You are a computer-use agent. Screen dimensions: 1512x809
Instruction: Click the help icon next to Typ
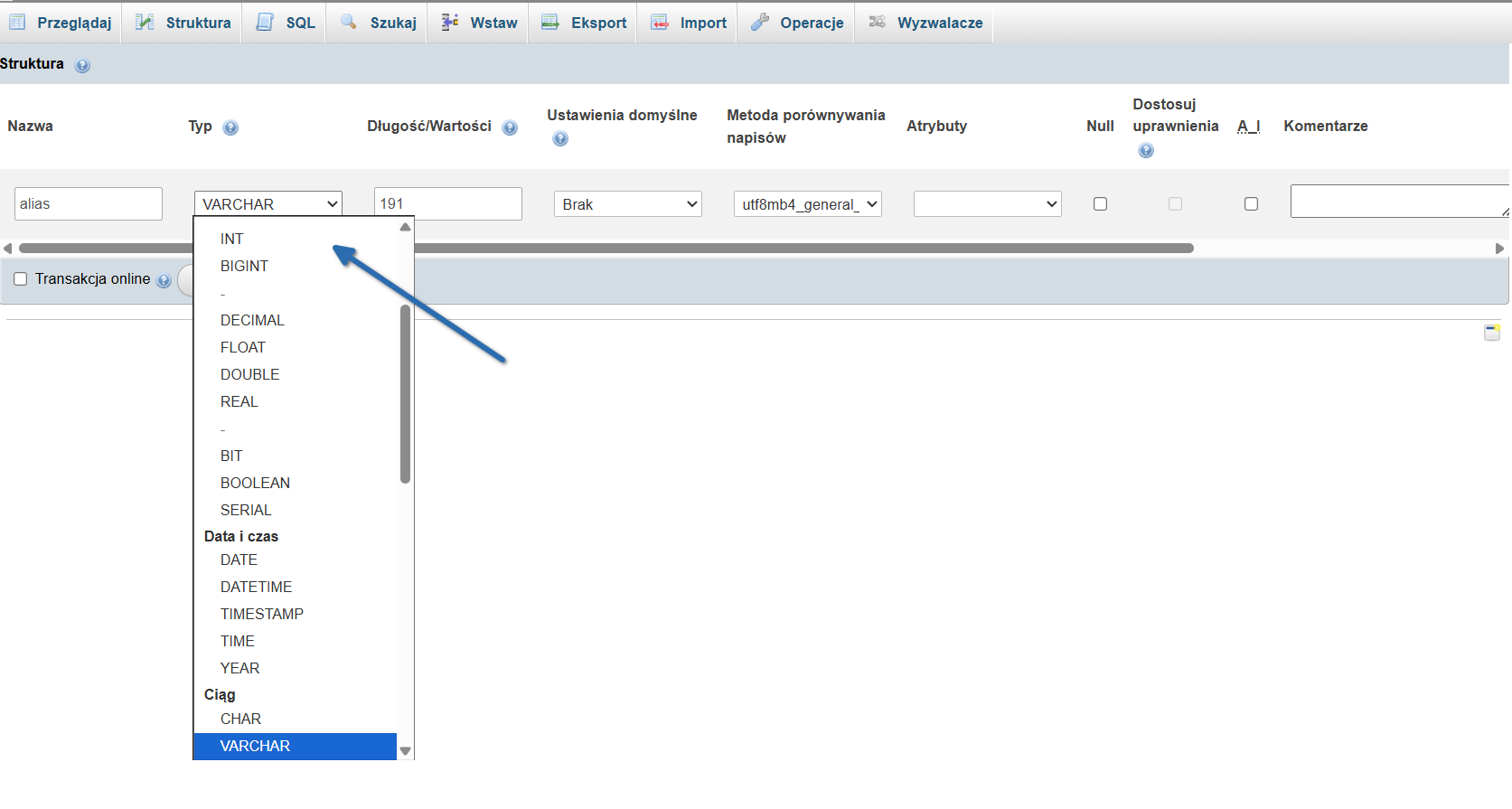click(x=230, y=127)
